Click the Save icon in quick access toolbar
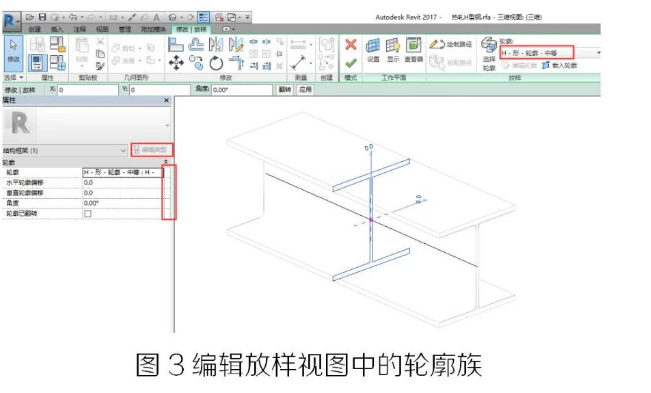This screenshot has height=393, width=651. 42,17
